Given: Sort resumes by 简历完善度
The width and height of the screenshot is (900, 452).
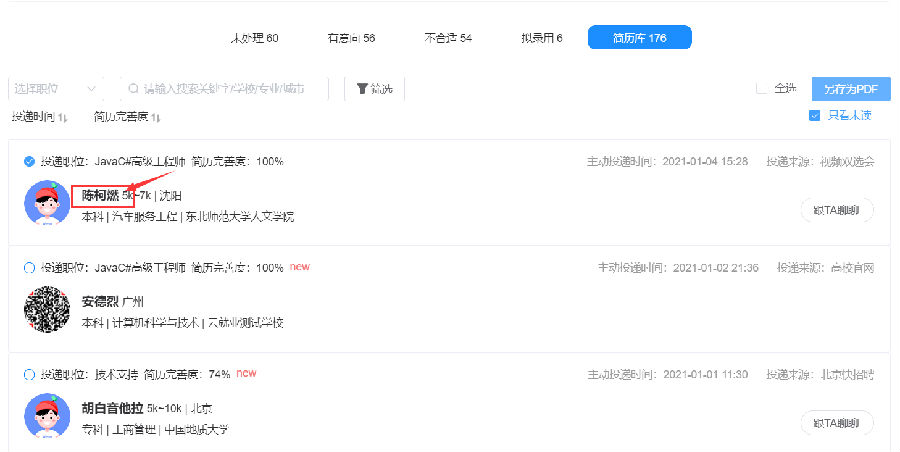Looking at the screenshot, I should [127, 117].
